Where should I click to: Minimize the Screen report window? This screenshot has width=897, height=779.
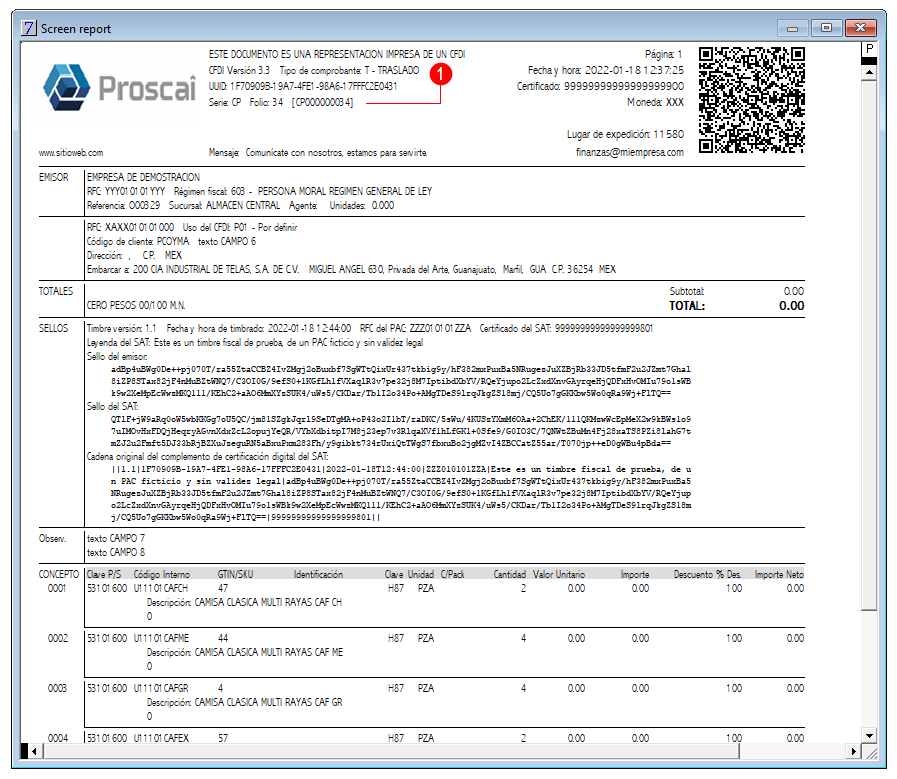point(792,28)
